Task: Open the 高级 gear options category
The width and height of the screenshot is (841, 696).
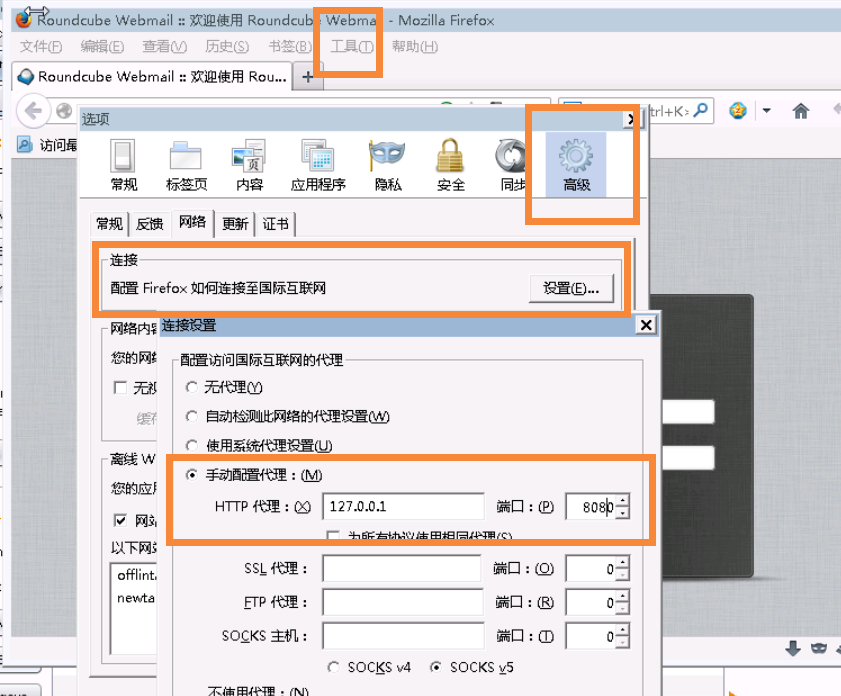Action: pyautogui.click(x=576, y=164)
